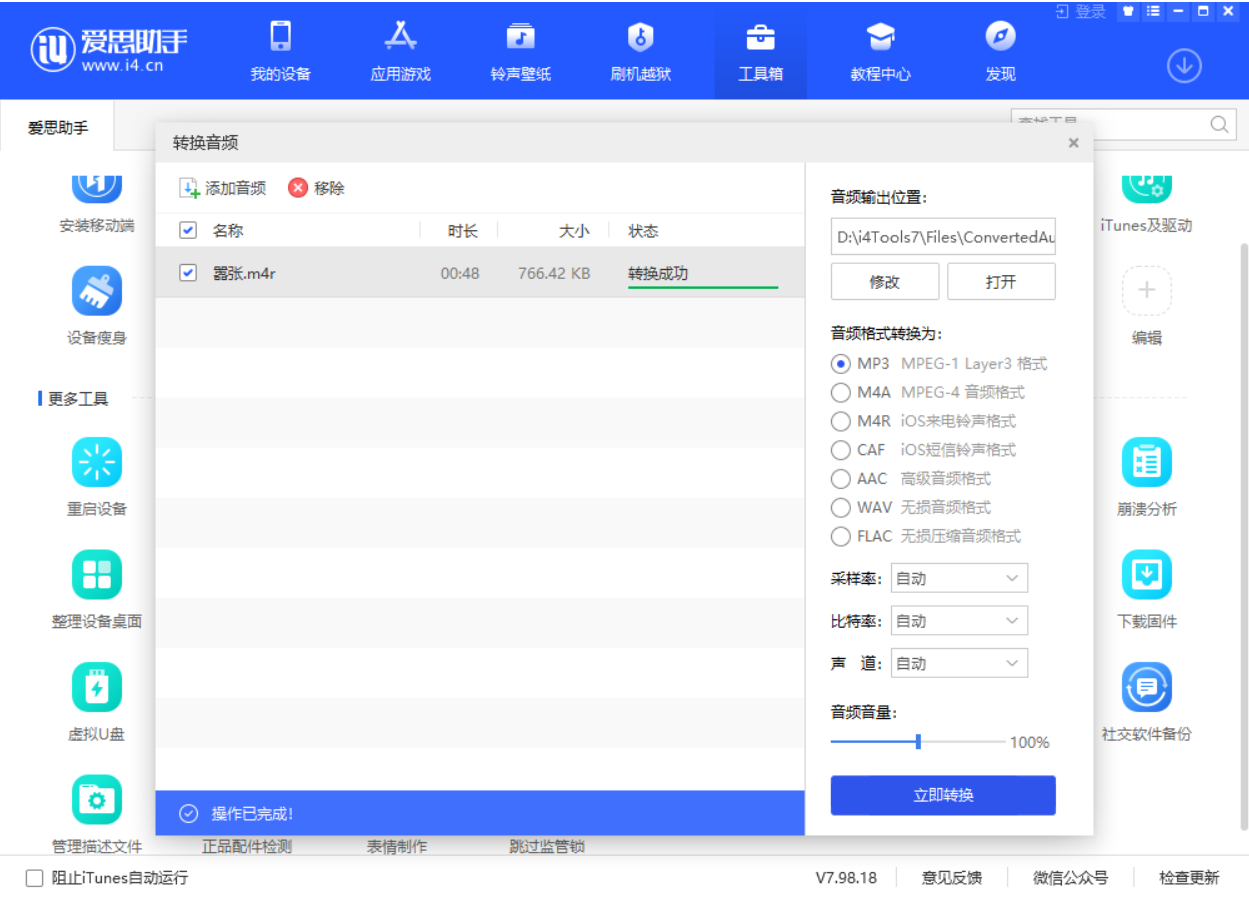Select the M4R iOS ringtone format
Viewport: 1249px width, 899px height.
coord(841,421)
